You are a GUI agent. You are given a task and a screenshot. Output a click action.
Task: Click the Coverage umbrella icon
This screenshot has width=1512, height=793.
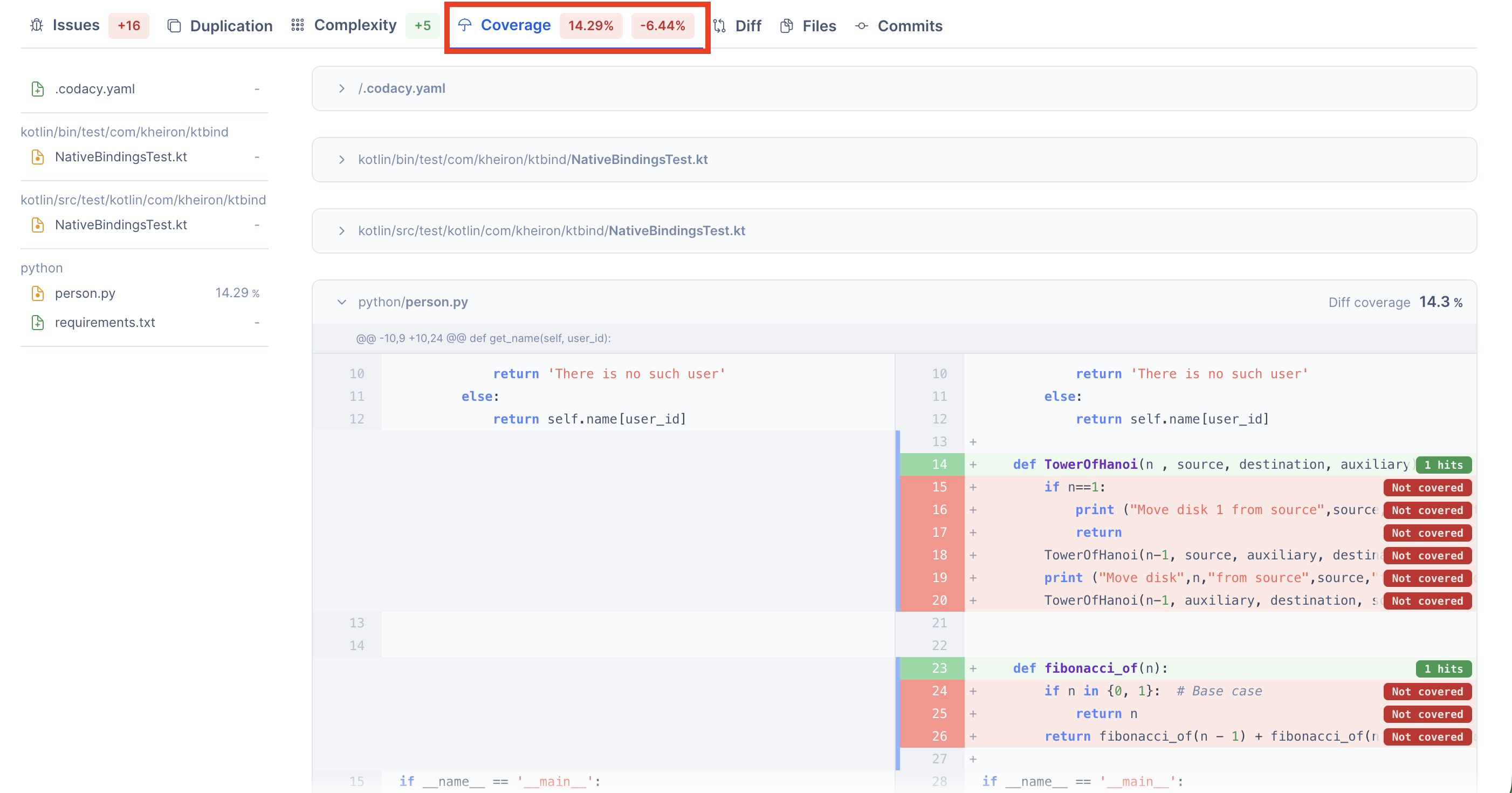pos(464,25)
